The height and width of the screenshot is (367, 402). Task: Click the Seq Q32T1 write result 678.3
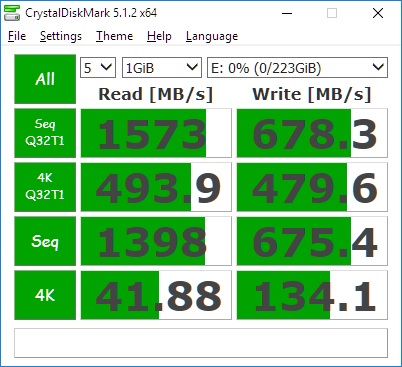(x=312, y=133)
